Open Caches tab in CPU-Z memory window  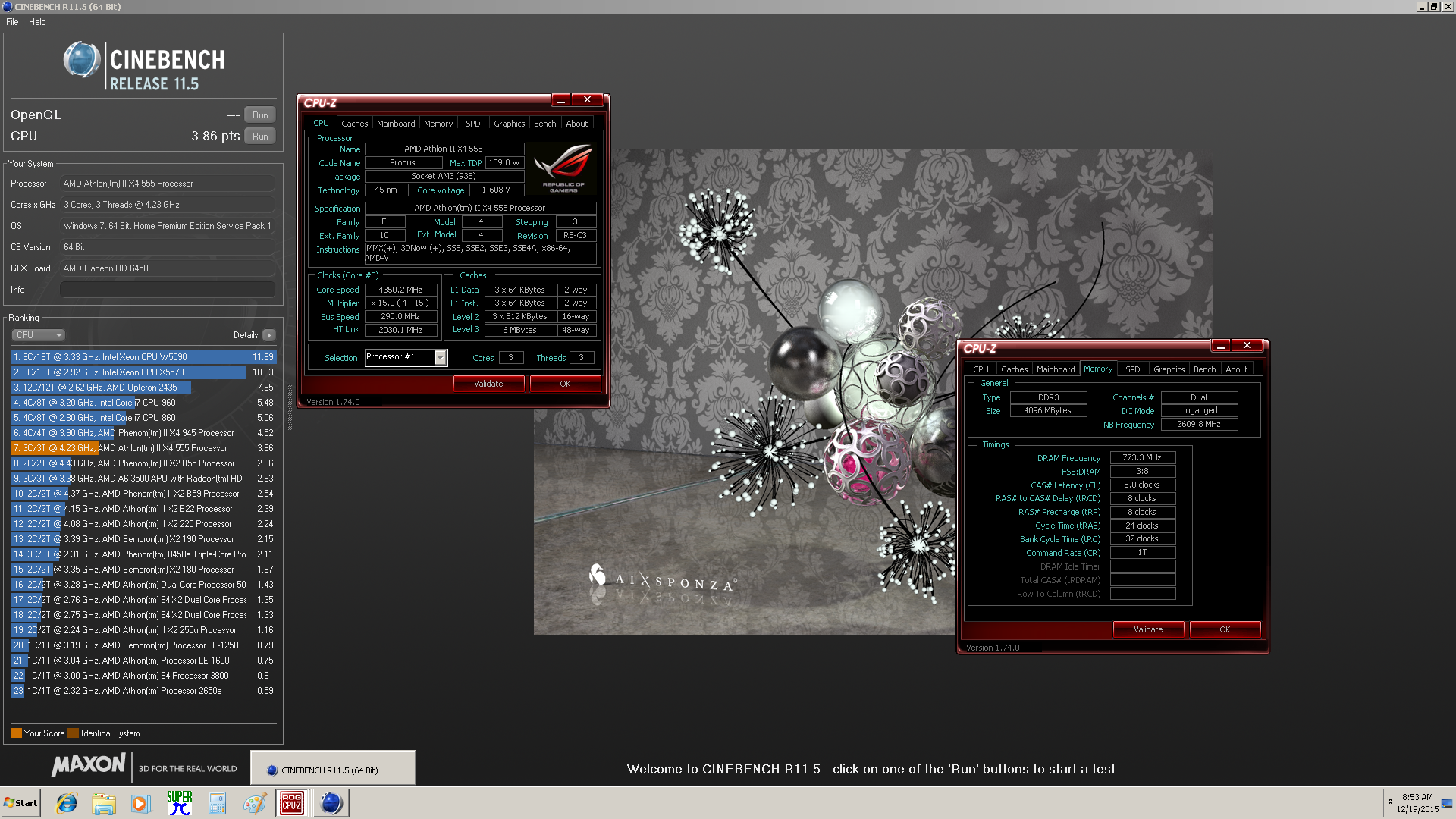tap(1014, 369)
